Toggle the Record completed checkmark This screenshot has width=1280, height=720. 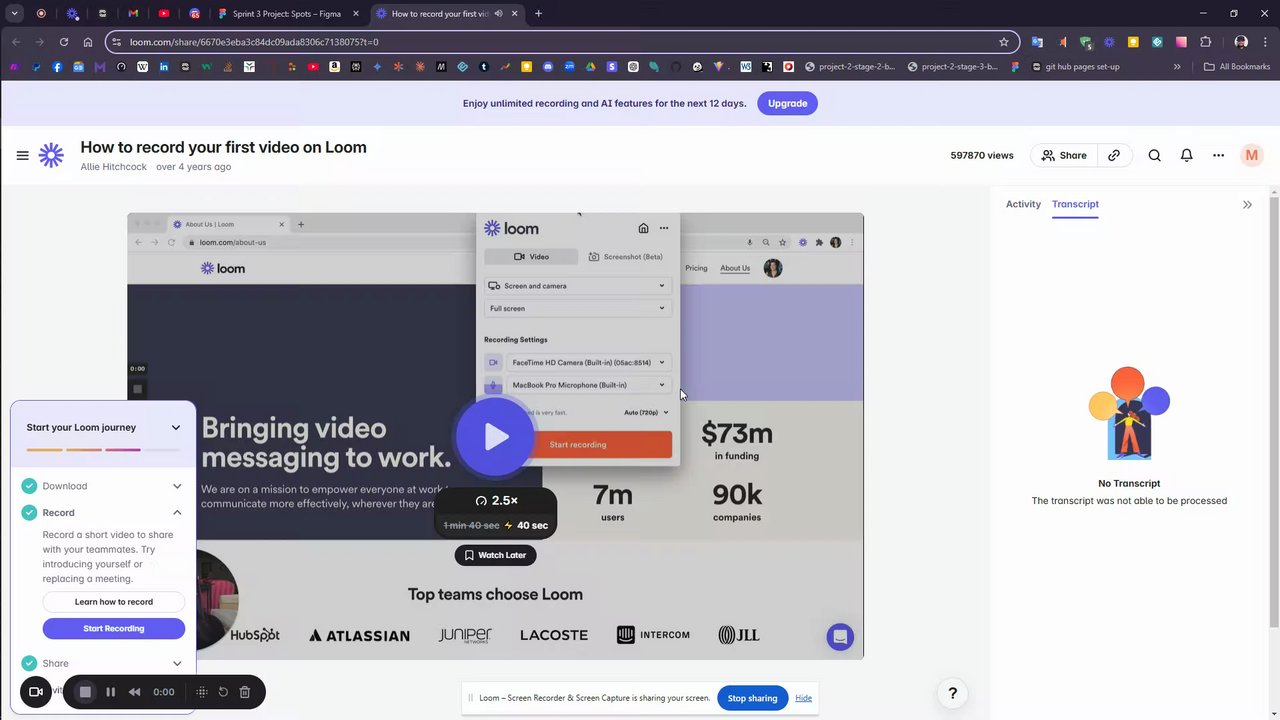click(29, 513)
